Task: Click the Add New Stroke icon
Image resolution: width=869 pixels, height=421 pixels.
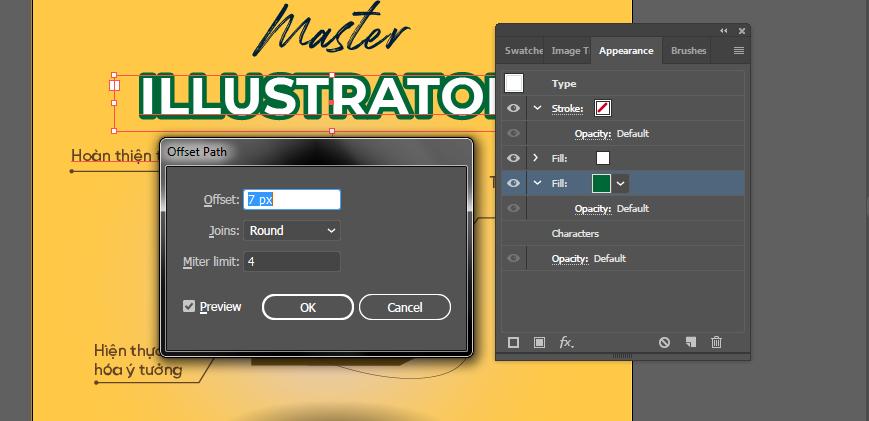Action: click(513, 343)
